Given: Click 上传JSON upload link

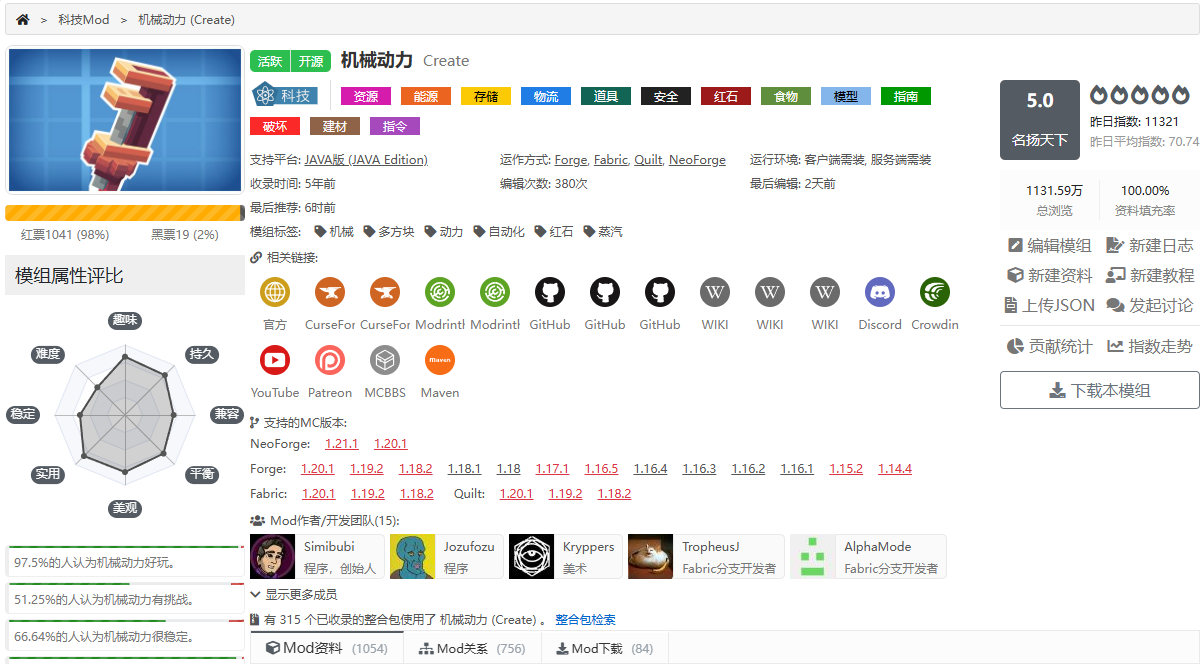Looking at the screenshot, I should tap(1049, 305).
